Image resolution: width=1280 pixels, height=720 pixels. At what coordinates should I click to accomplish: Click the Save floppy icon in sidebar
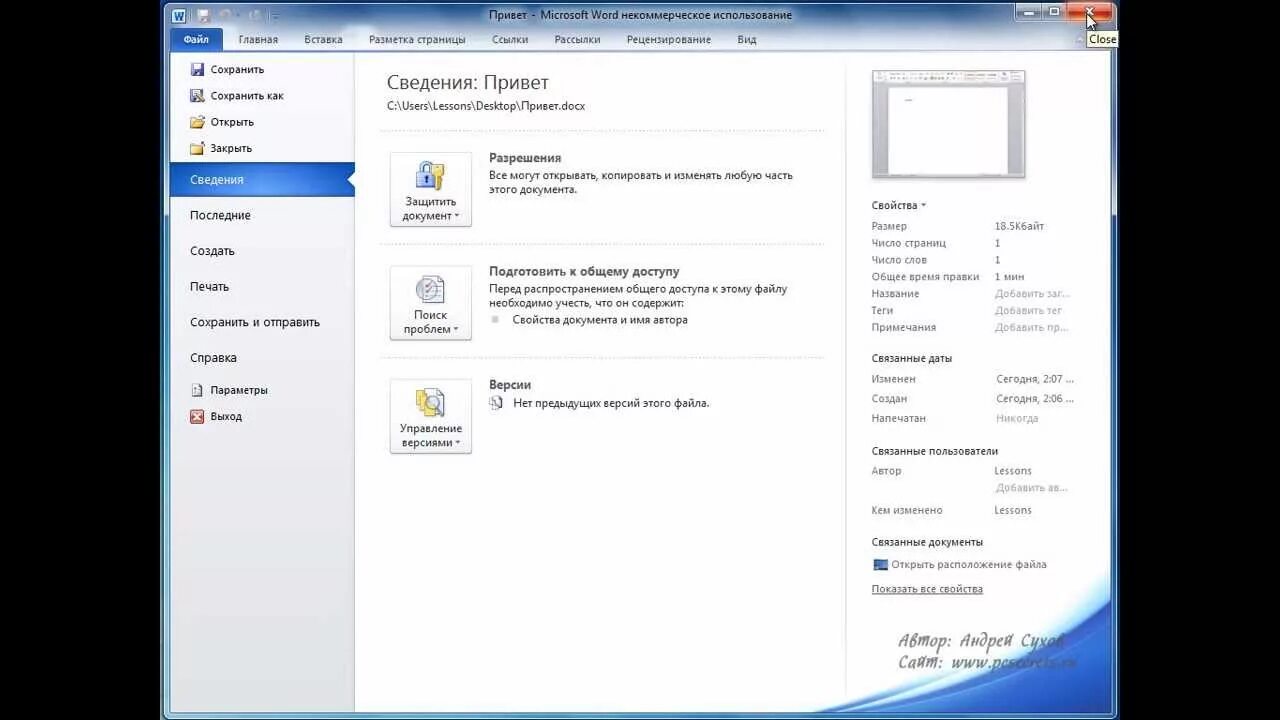197,70
